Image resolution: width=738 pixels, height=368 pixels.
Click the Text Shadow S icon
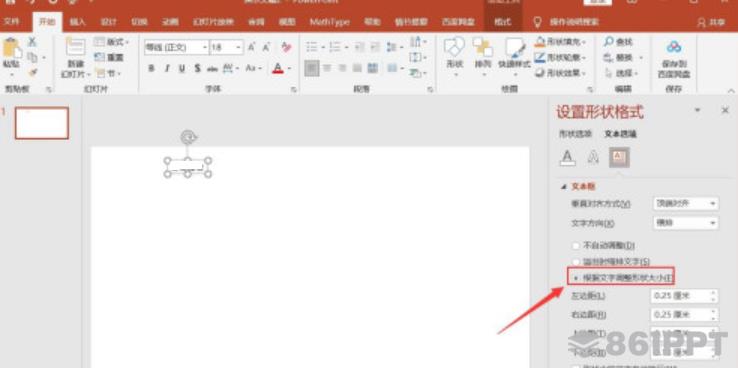pos(197,69)
